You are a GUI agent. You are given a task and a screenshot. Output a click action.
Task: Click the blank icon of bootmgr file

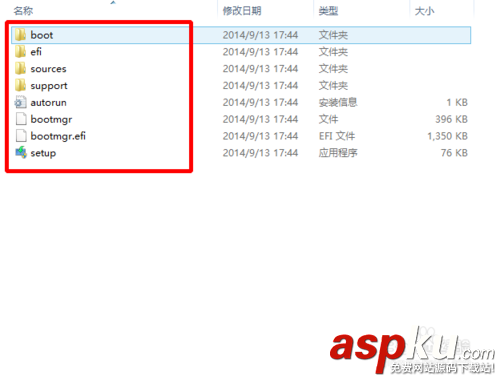[21, 119]
